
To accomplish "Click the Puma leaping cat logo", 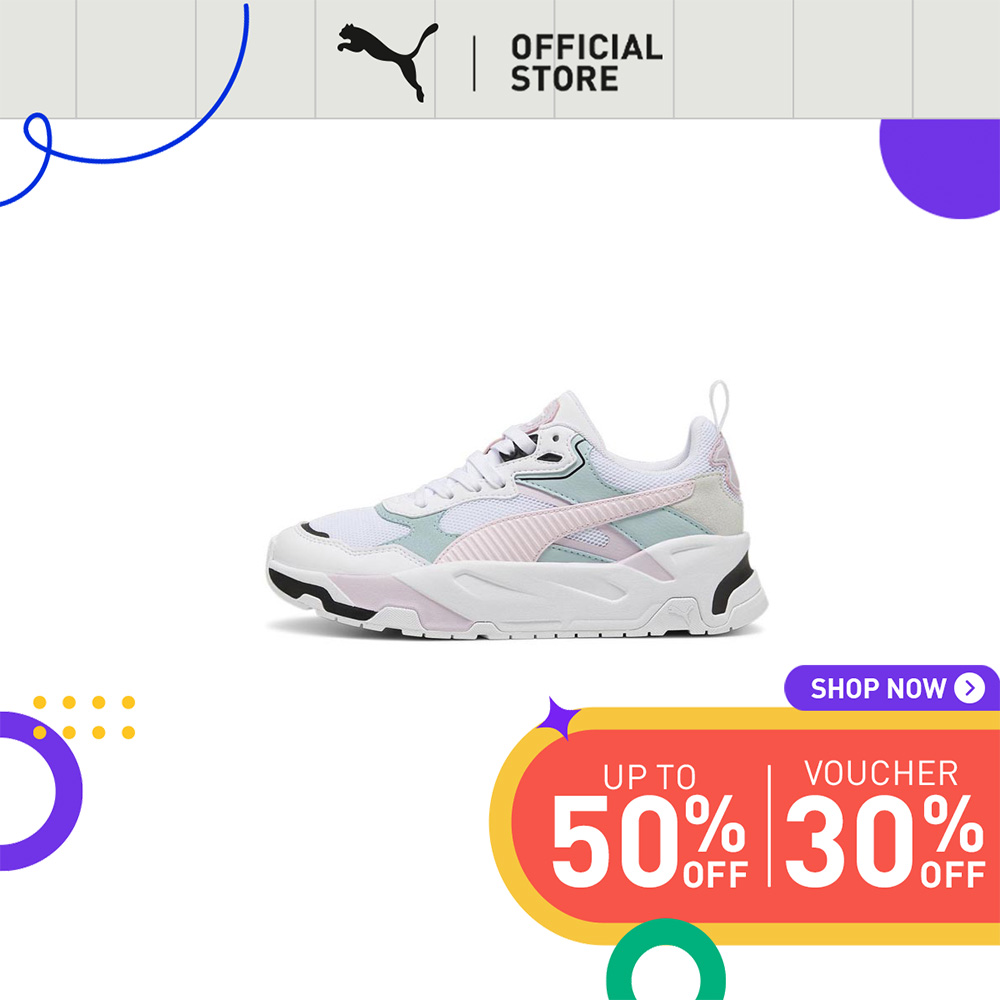I will (388, 62).
